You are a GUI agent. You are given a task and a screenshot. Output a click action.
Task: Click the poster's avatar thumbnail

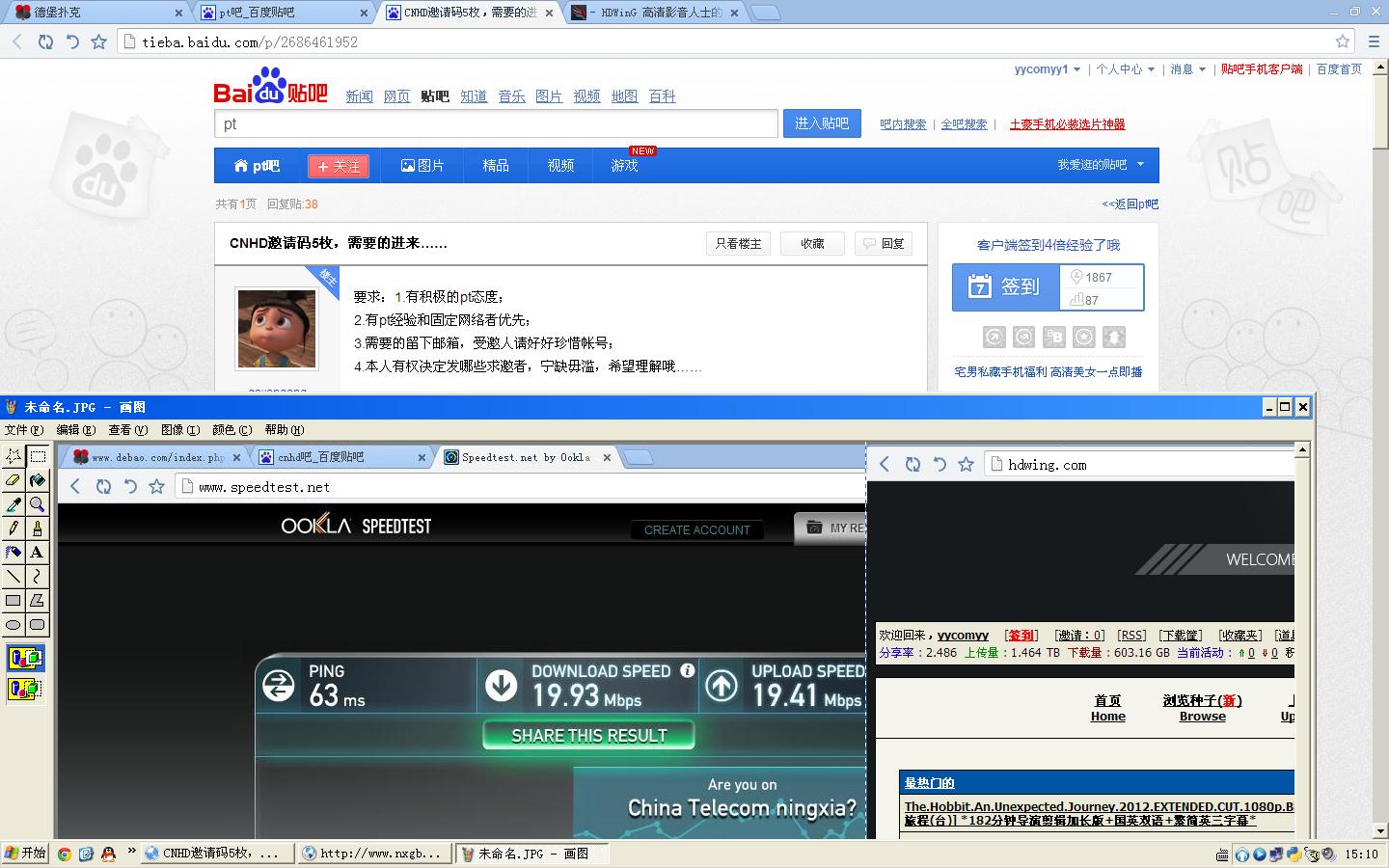click(277, 329)
